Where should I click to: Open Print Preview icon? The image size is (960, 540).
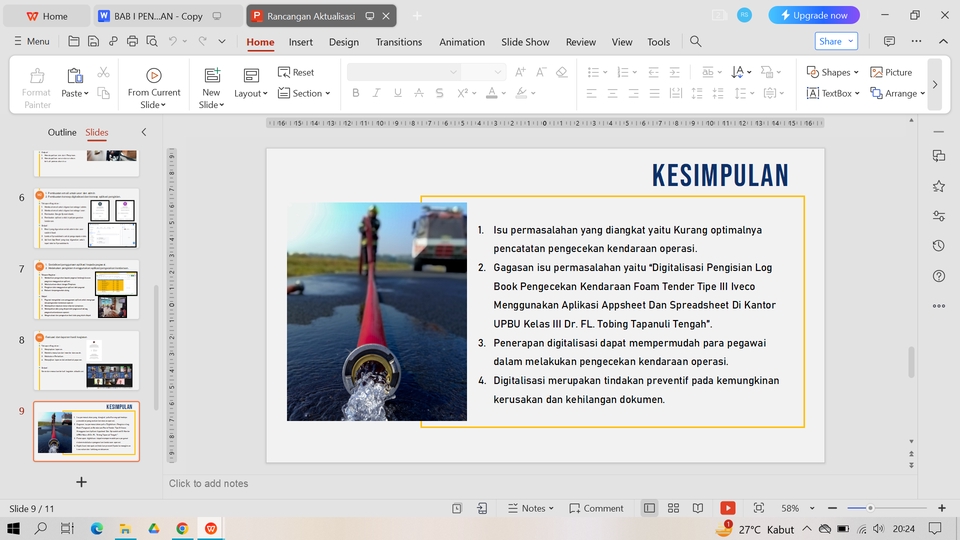tap(152, 41)
